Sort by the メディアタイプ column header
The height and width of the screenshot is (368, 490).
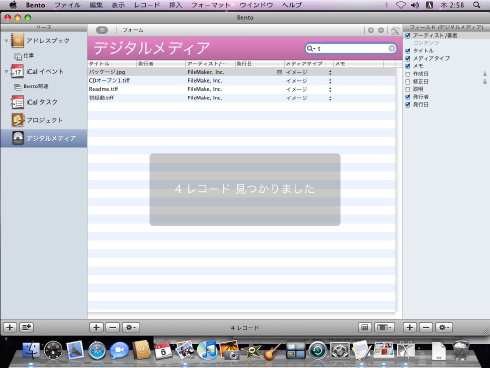[309, 63]
